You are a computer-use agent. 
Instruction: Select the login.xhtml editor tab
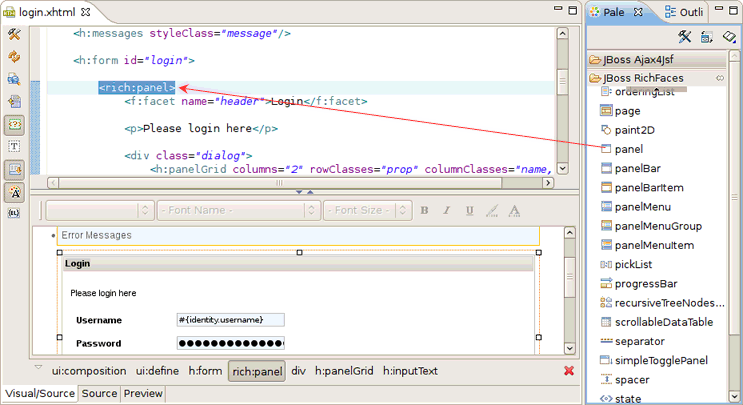coord(46,12)
